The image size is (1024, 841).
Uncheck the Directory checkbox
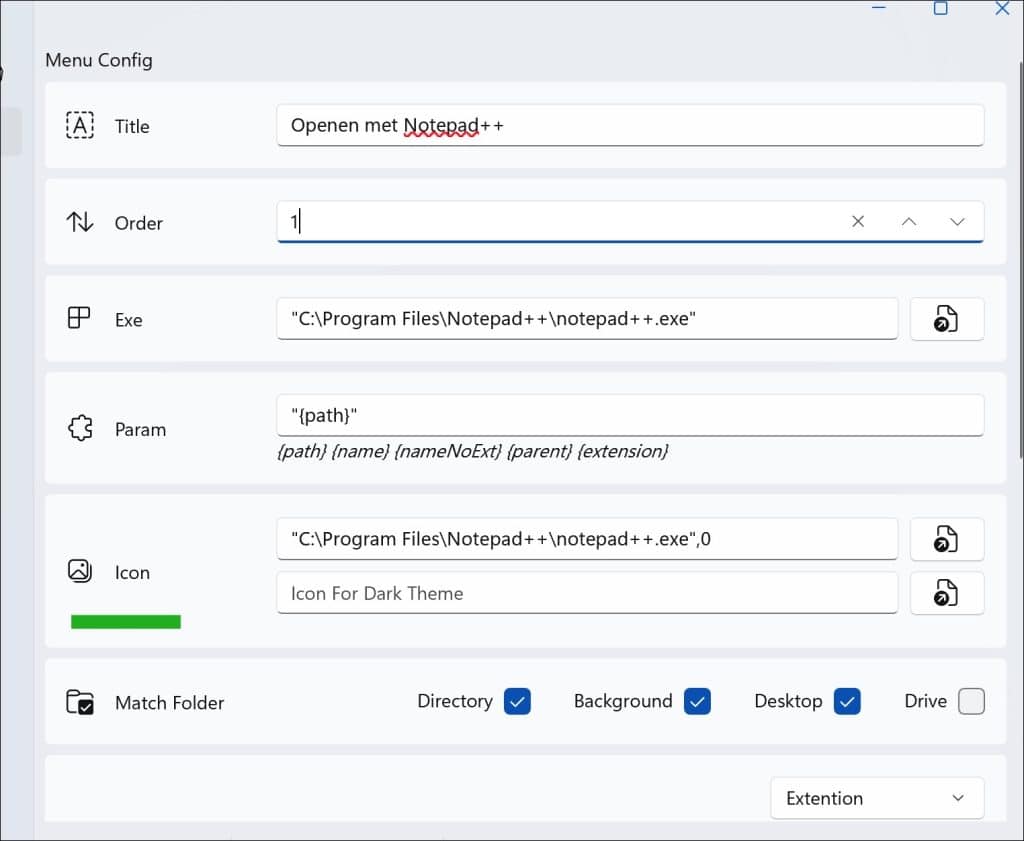pos(517,701)
